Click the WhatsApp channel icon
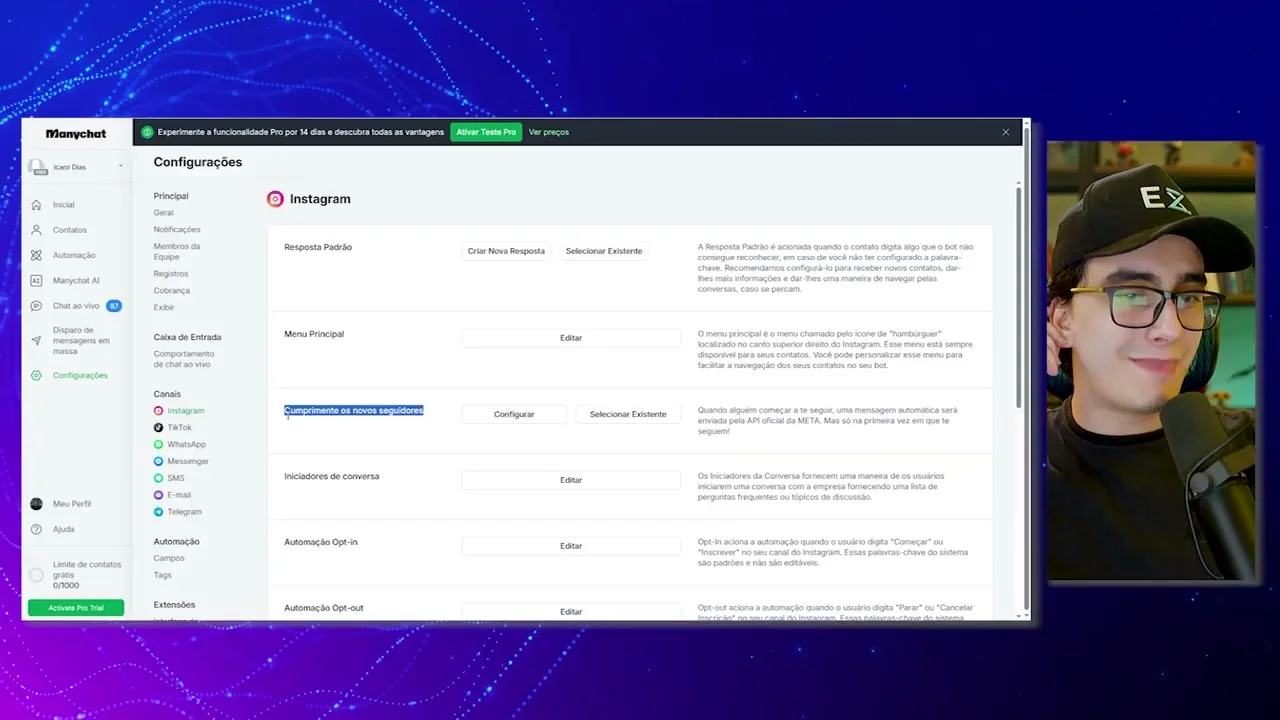Image resolution: width=1280 pixels, height=720 pixels. (158, 444)
